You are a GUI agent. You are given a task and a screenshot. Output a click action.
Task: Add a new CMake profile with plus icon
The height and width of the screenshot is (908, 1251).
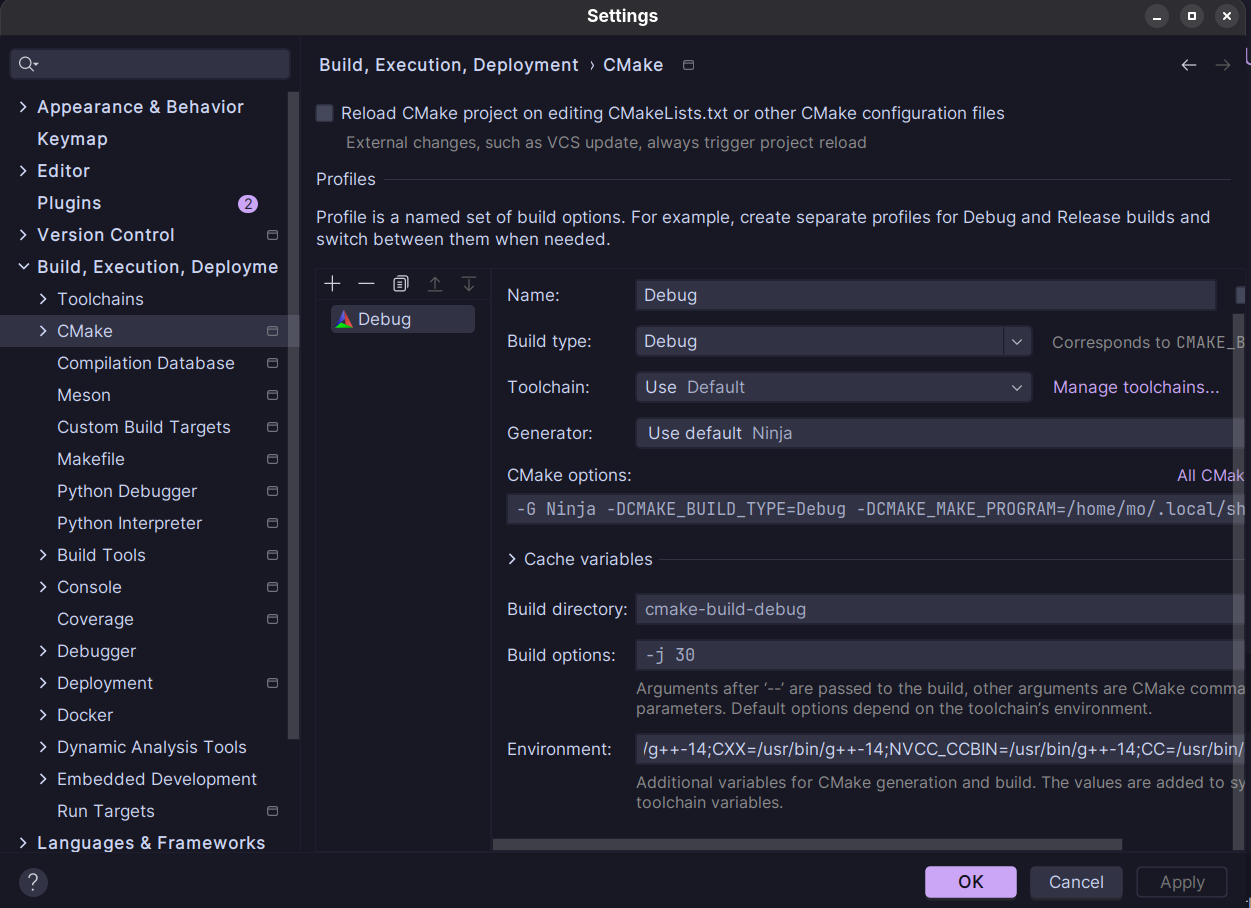333,284
